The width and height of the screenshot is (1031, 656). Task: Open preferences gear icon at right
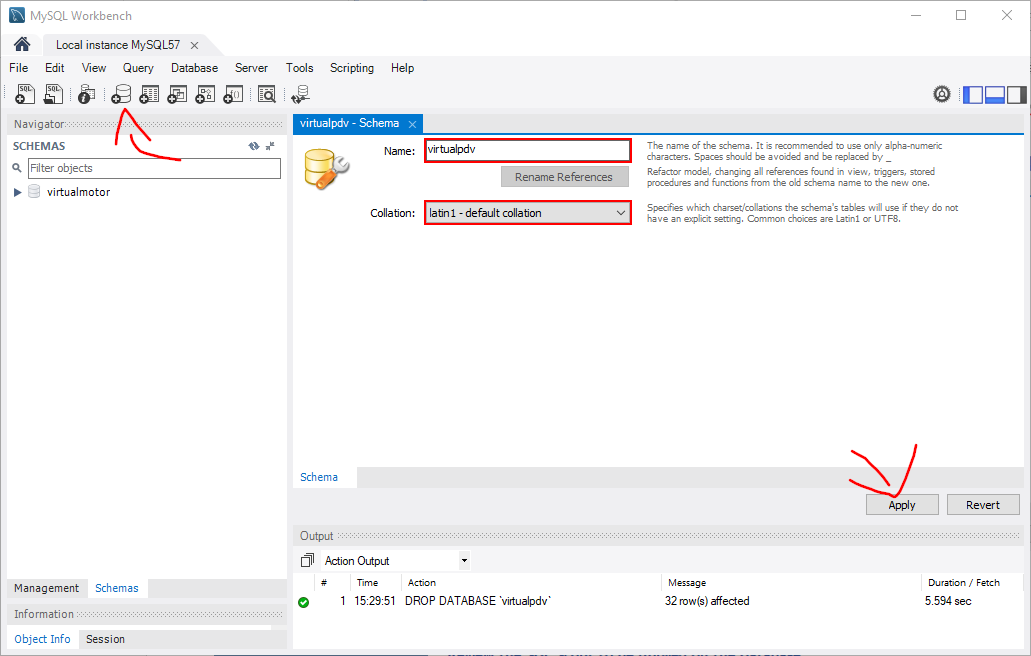point(942,94)
